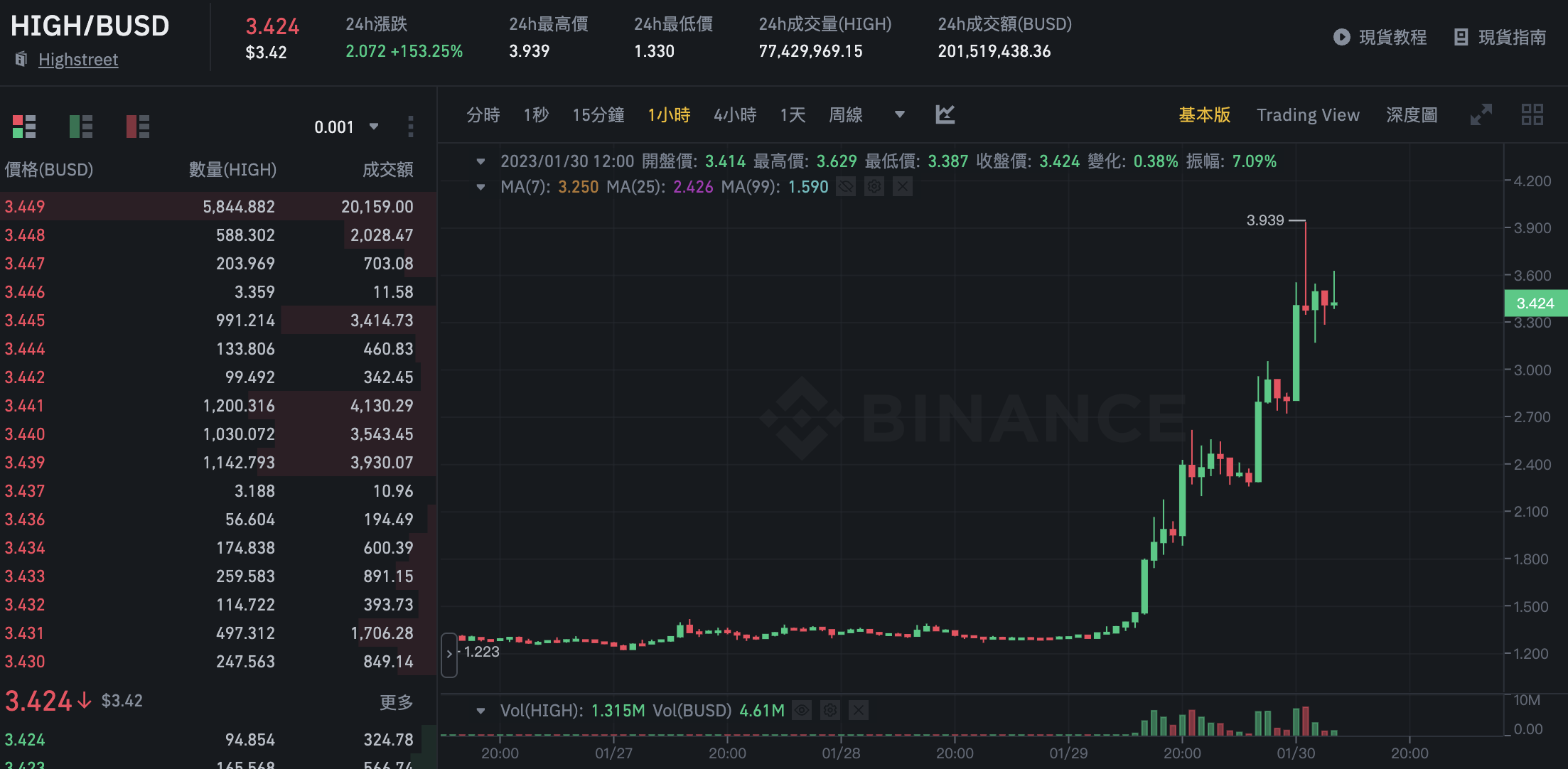
Task: Select the 4小時 interval
Action: (735, 114)
